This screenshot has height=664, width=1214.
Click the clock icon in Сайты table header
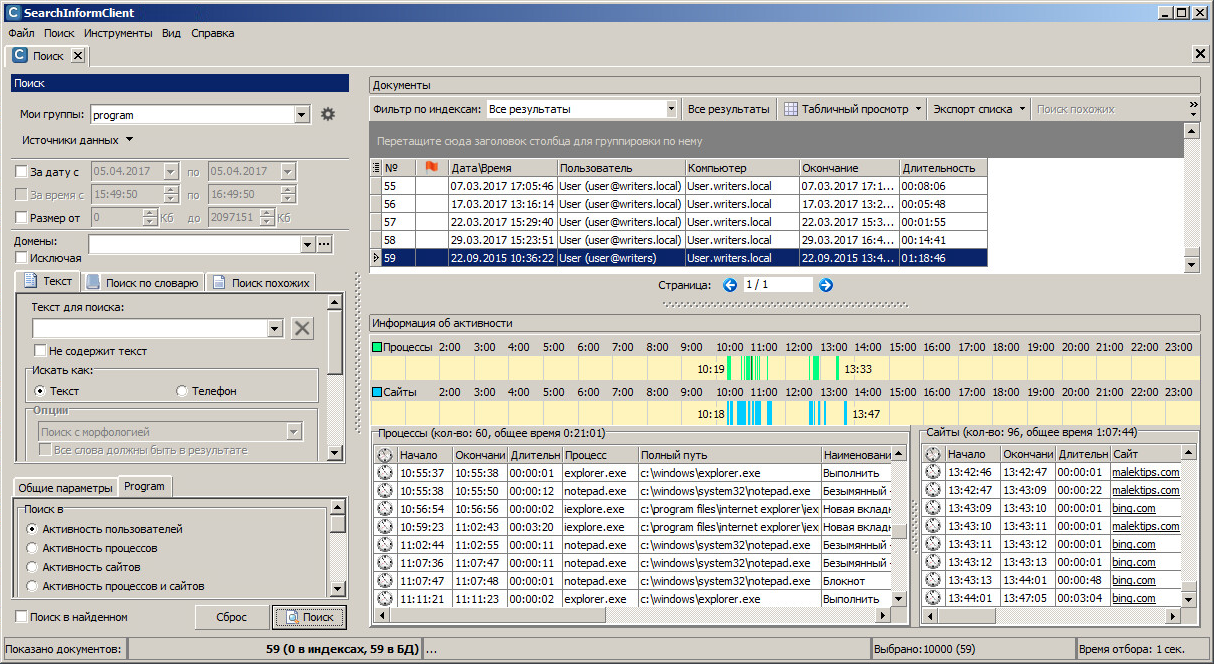coord(933,455)
